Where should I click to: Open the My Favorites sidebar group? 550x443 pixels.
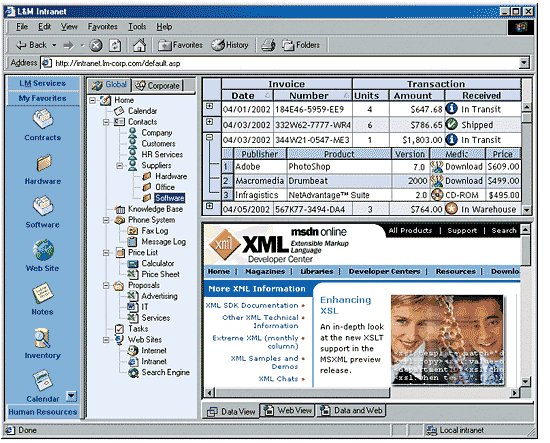tap(43, 98)
